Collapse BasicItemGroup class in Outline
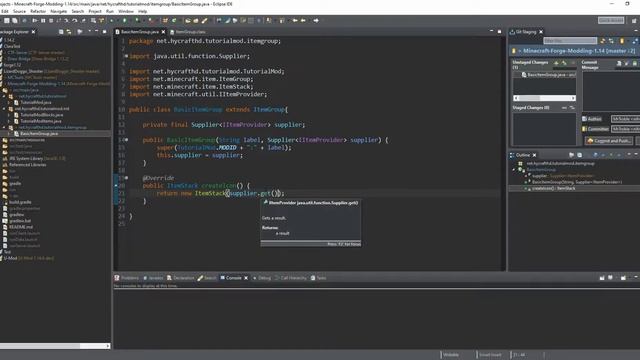 click(x=514, y=169)
